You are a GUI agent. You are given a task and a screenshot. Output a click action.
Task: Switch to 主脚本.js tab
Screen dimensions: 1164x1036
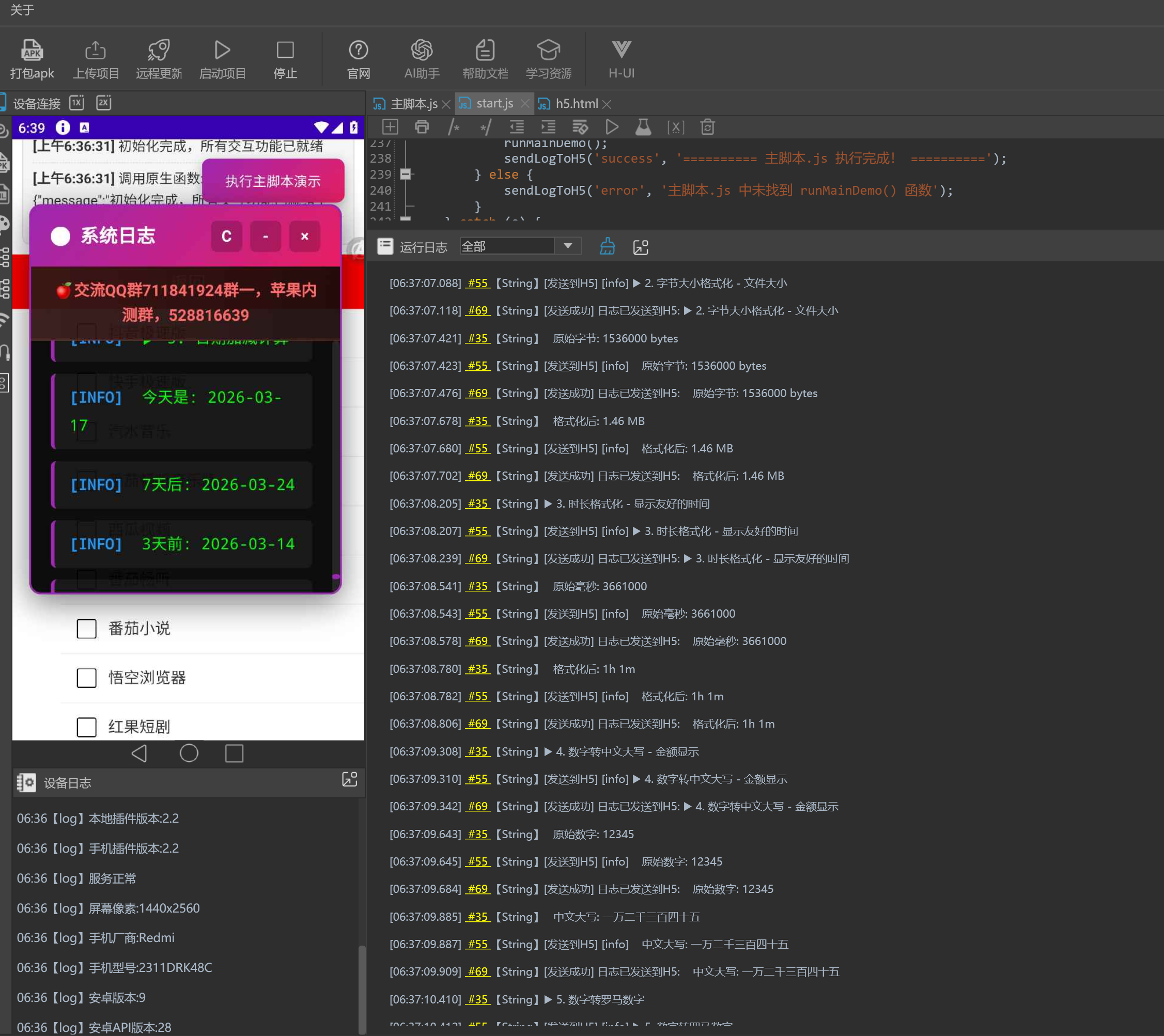[x=413, y=104]
